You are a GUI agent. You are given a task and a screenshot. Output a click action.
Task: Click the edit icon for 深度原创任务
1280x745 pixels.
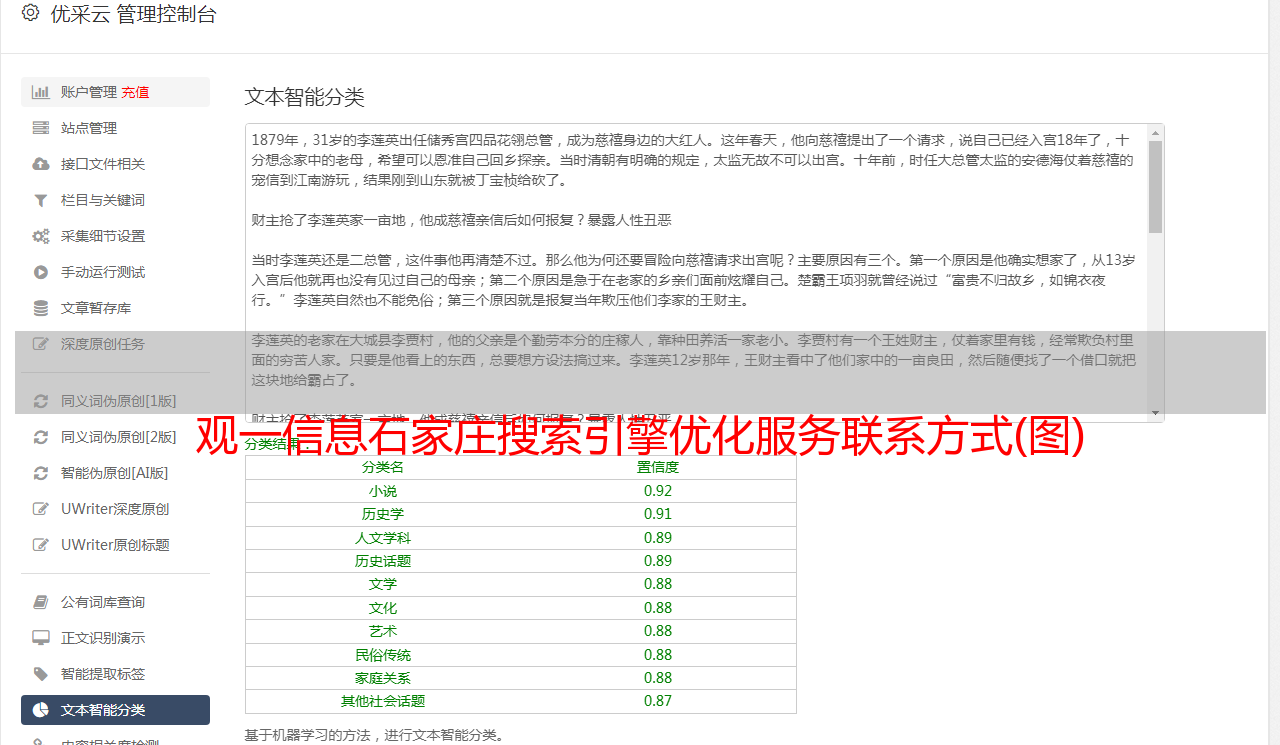[41, 344]
